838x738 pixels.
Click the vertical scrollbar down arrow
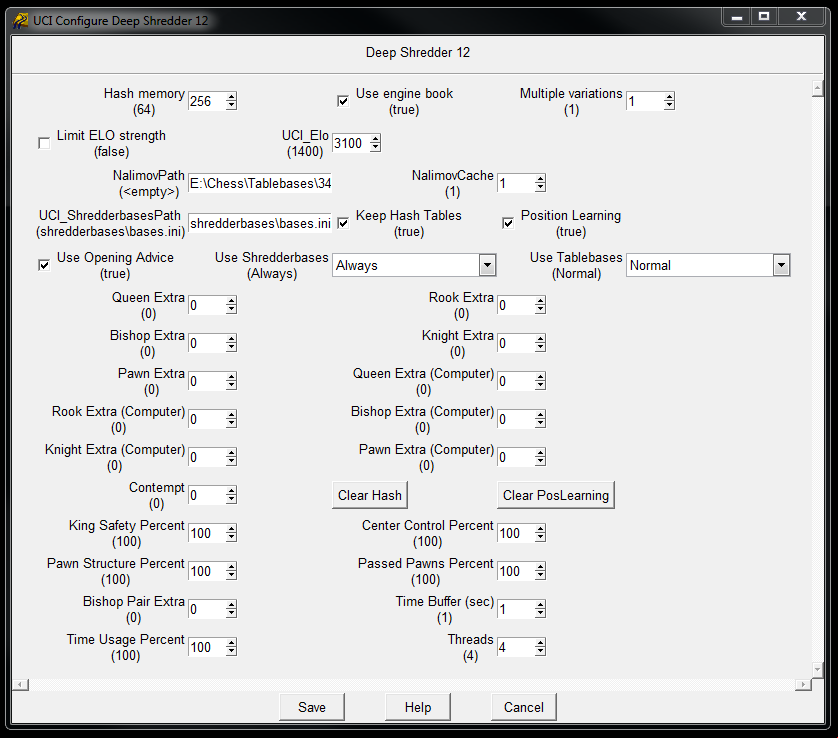(817, 669)
